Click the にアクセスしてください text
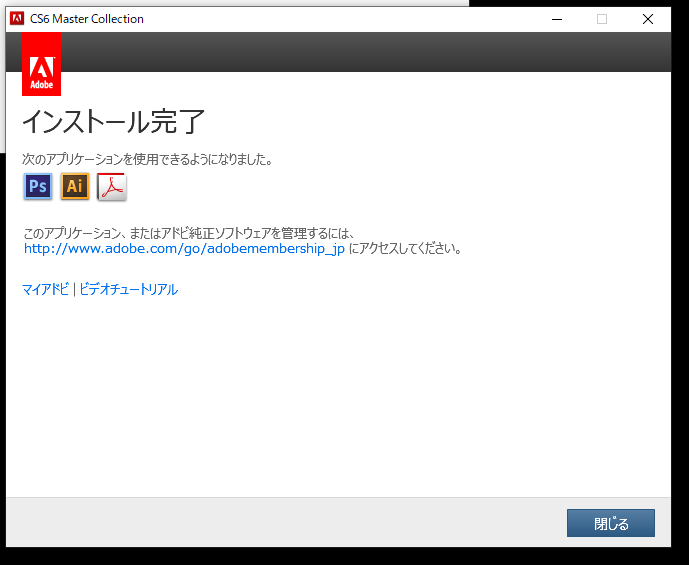Screen dimensions: 689x565 pos(405,249)
